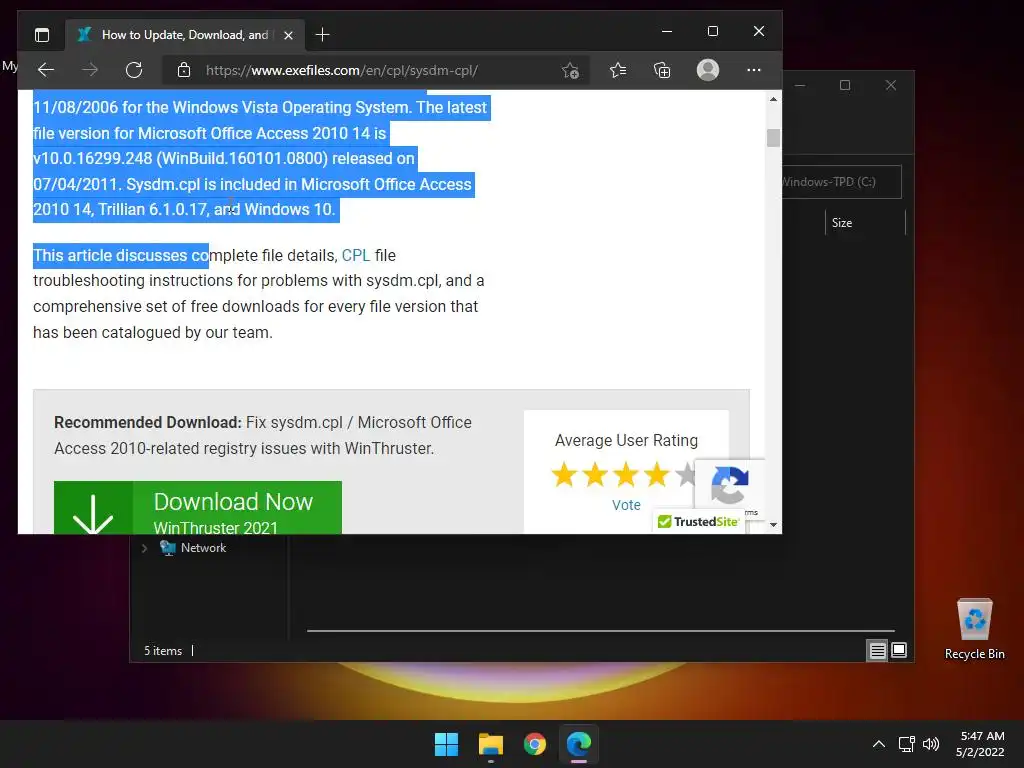Open the Collections panel

tap(662, 70)
